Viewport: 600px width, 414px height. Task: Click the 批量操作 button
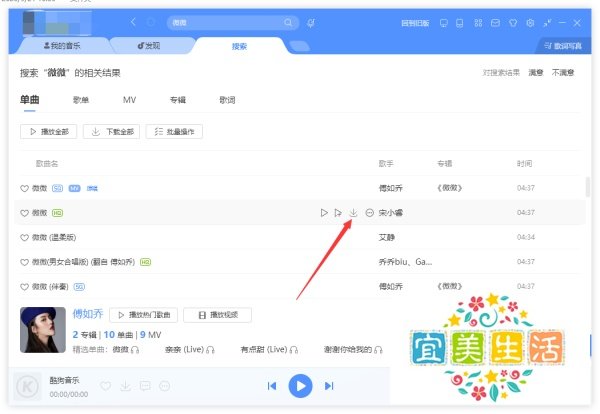(x=174, y=132)
